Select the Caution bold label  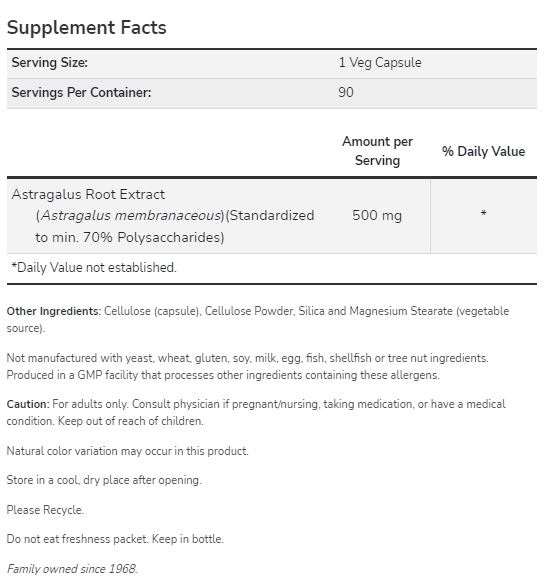click(28, 404)
